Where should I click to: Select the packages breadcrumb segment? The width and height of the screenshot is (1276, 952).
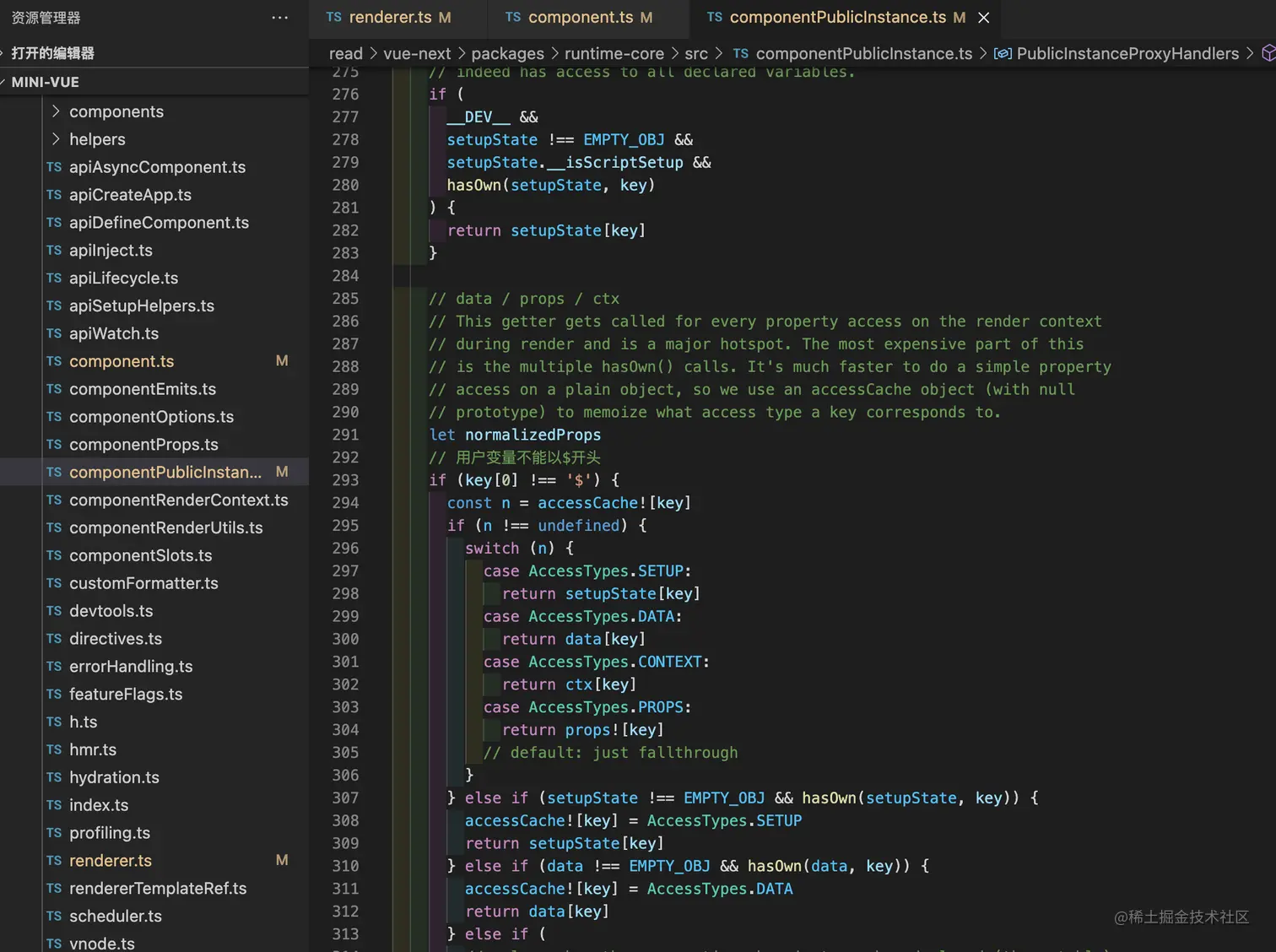click(507, 54)
